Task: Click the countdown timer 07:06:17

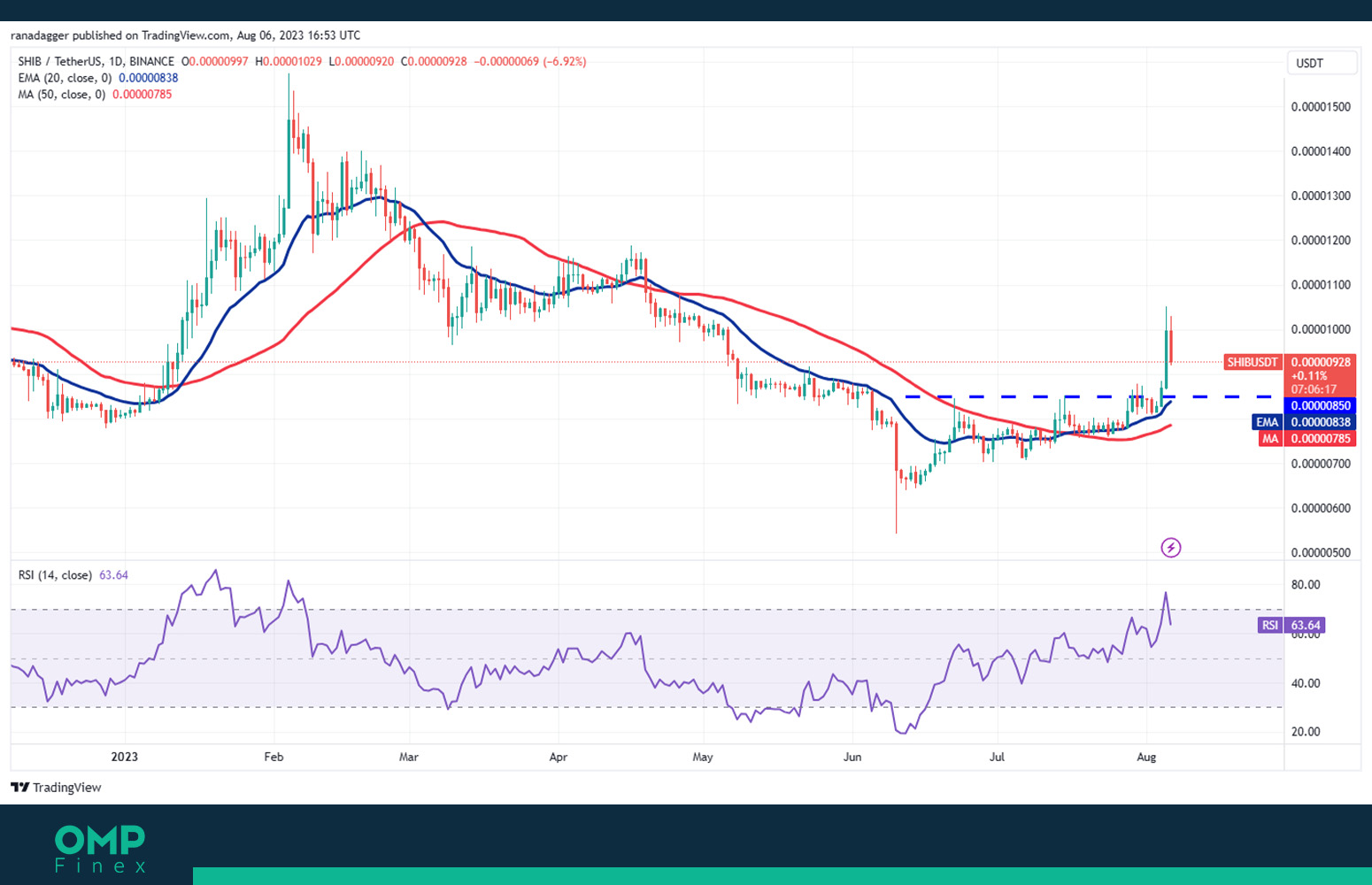Action: tap(1314, 389)
